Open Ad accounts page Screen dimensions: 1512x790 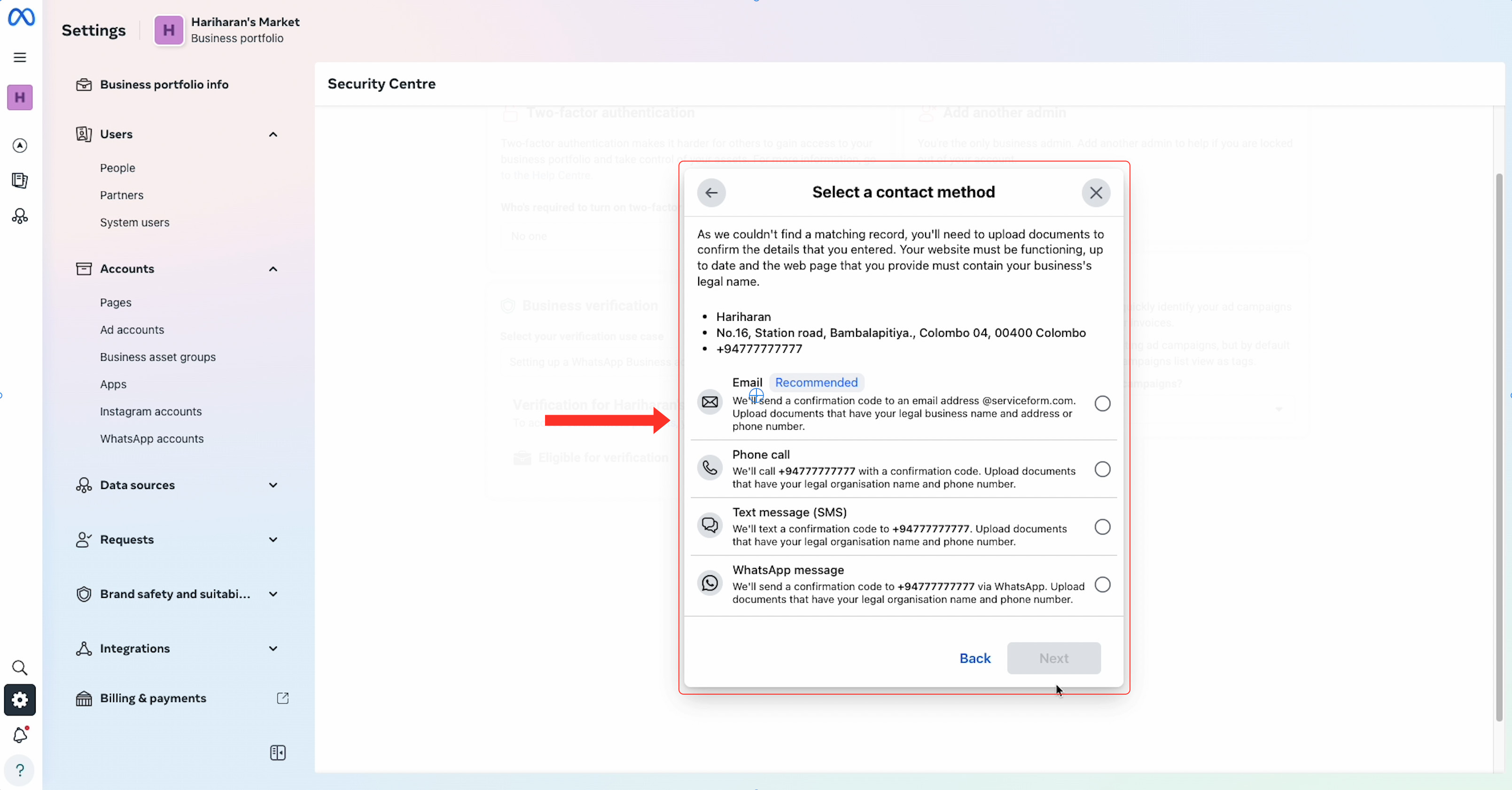tap(132, 330)
